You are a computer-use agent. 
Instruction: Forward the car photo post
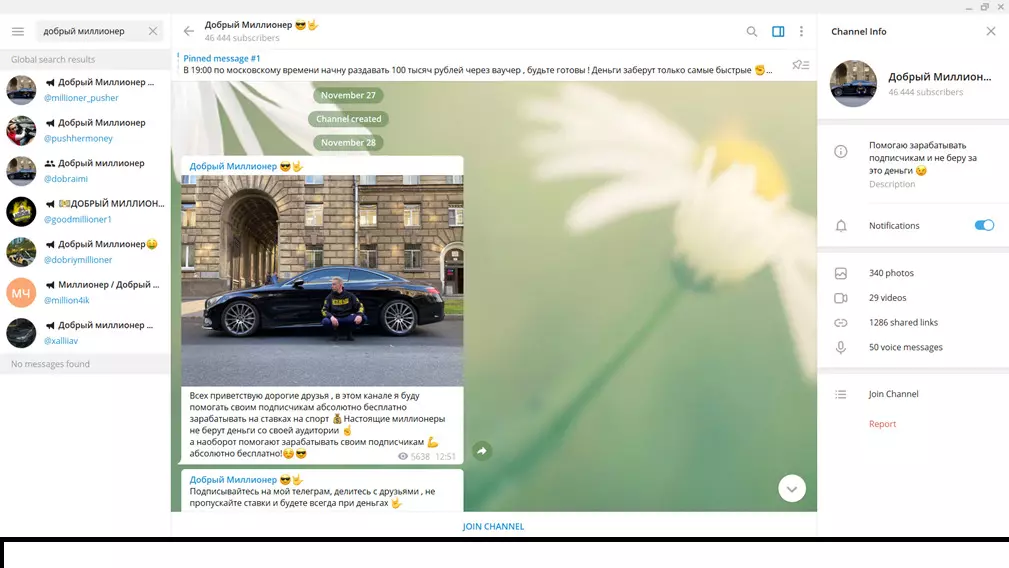(482, 451)
